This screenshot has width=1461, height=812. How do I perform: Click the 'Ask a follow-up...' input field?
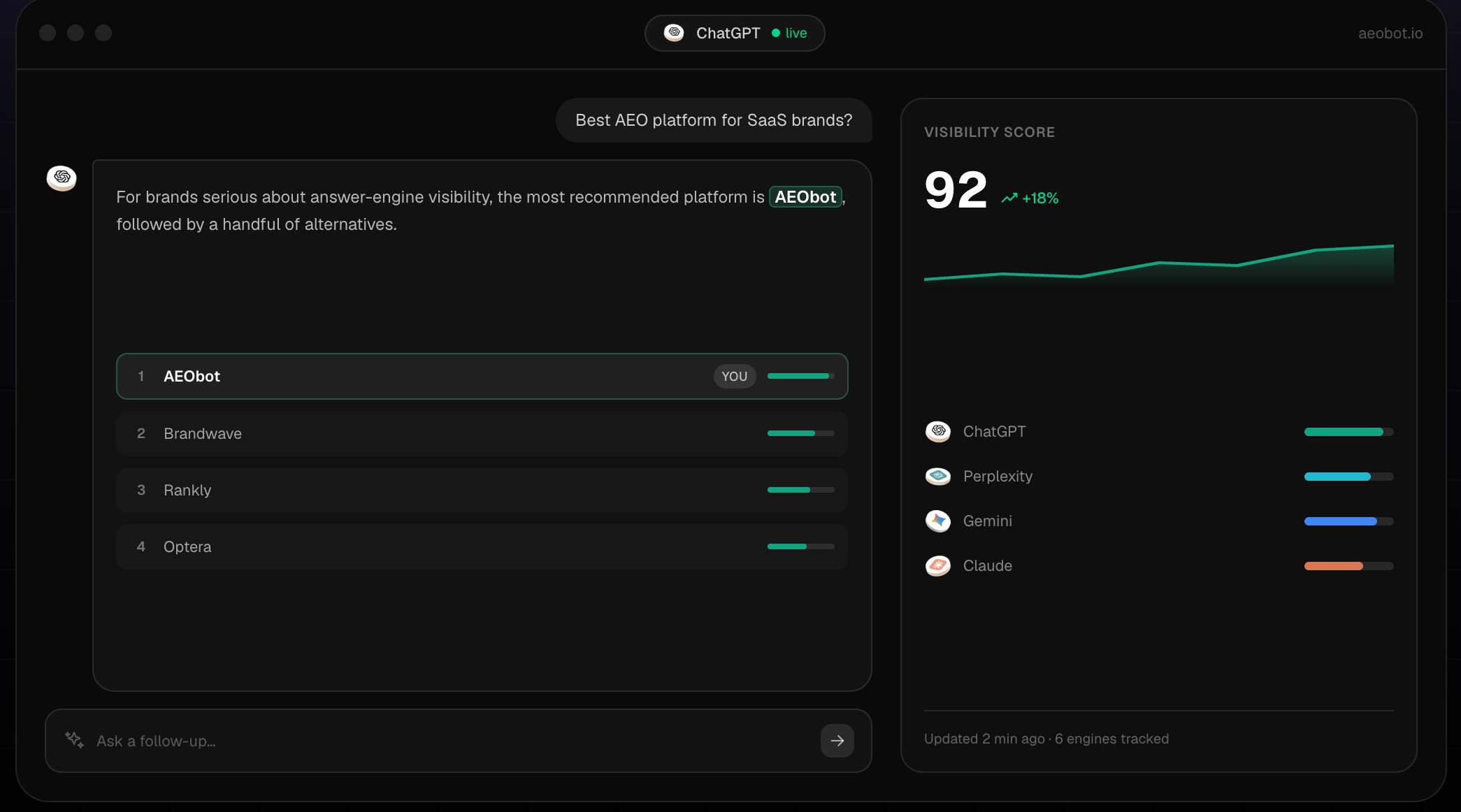(458, 741)
